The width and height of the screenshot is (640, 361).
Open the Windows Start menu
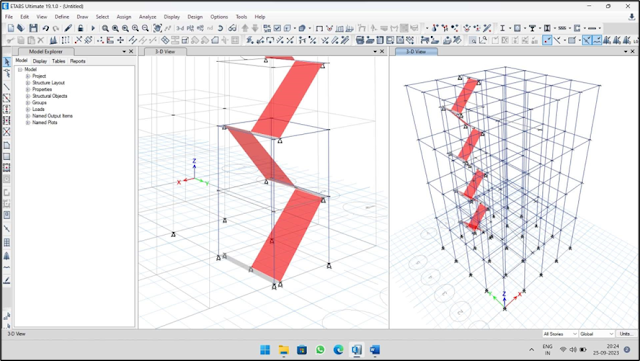[265, 350]
